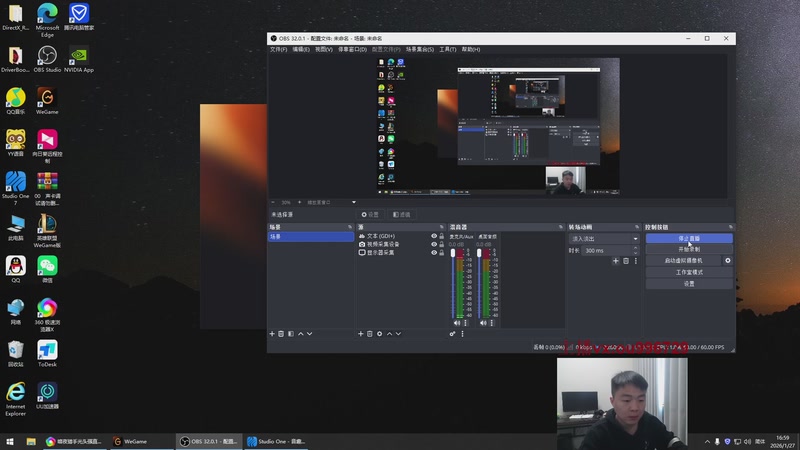The width and height of the screenshot is (800, 450).
Task: Click the Start Recording button
Action: [689, 249]
